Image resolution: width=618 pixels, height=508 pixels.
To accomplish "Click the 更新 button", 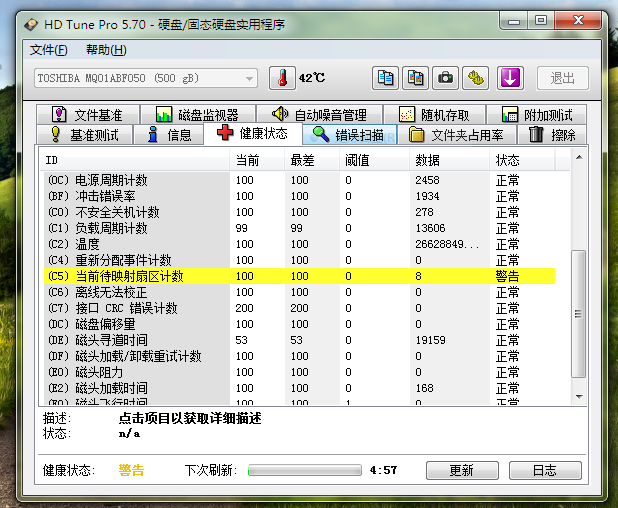I will 462,470.
